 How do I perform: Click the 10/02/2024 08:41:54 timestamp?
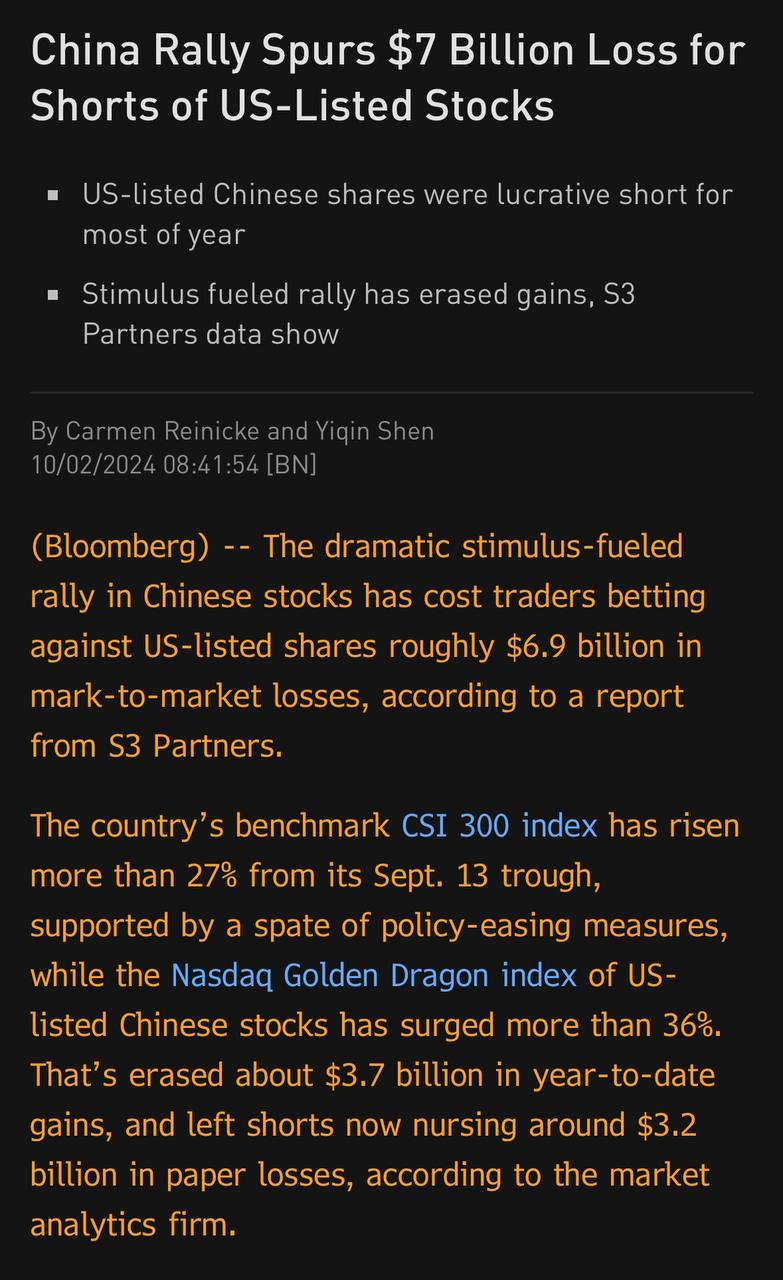[144, 464]
